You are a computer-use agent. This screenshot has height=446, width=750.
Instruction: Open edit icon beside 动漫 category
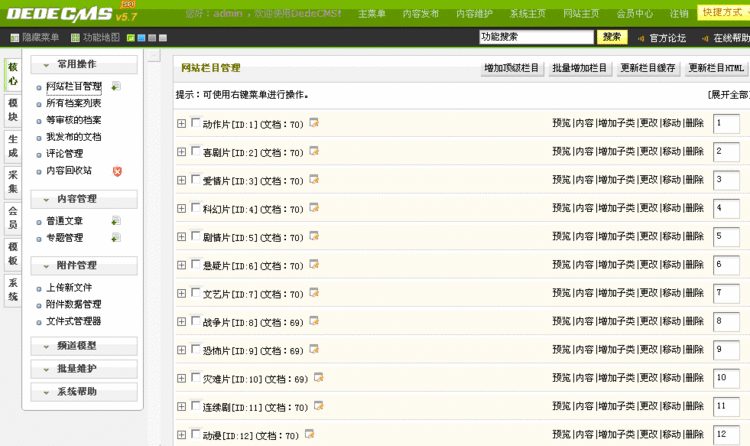(309, 434)
